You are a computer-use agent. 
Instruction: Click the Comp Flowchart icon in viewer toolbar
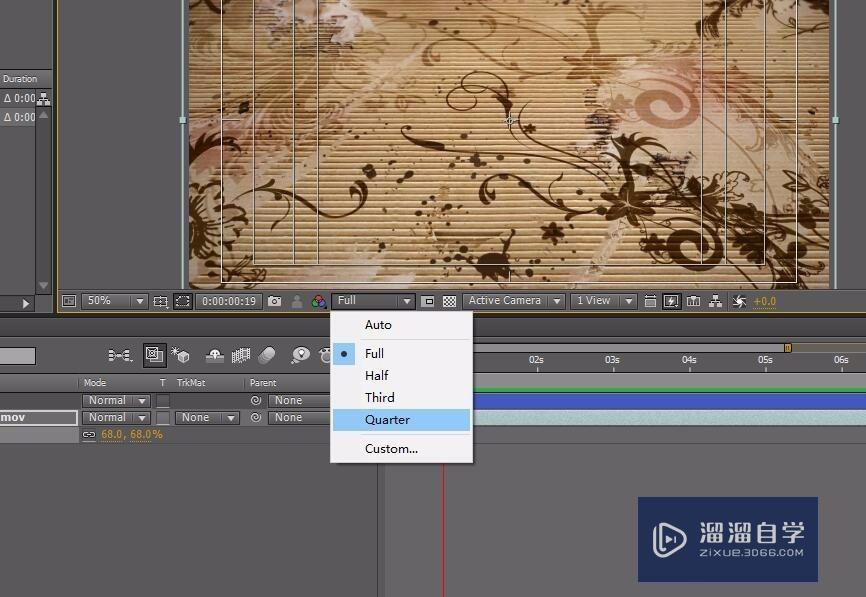(x=715, y=301)
